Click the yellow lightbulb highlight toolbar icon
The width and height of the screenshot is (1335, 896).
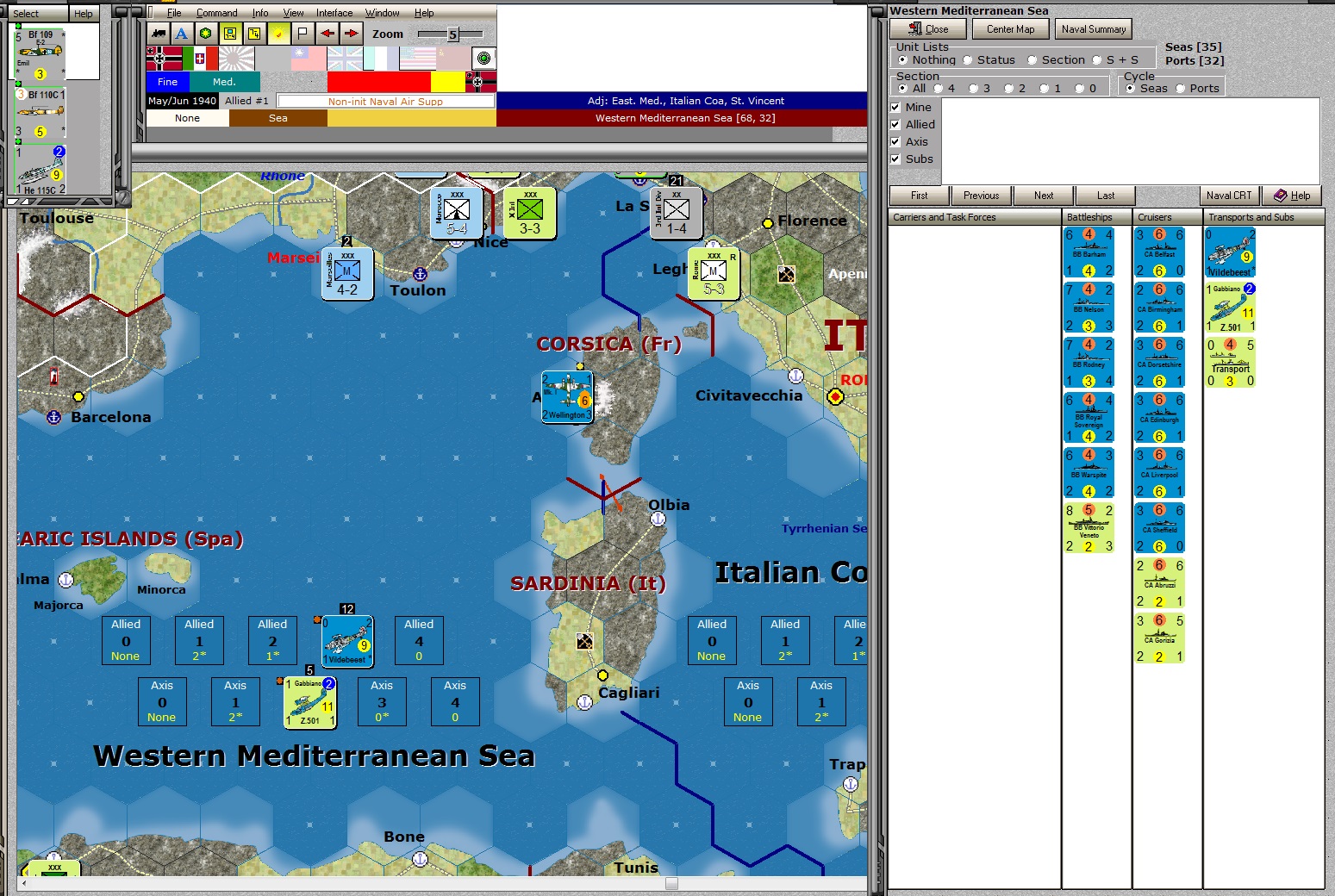point(278,34)
